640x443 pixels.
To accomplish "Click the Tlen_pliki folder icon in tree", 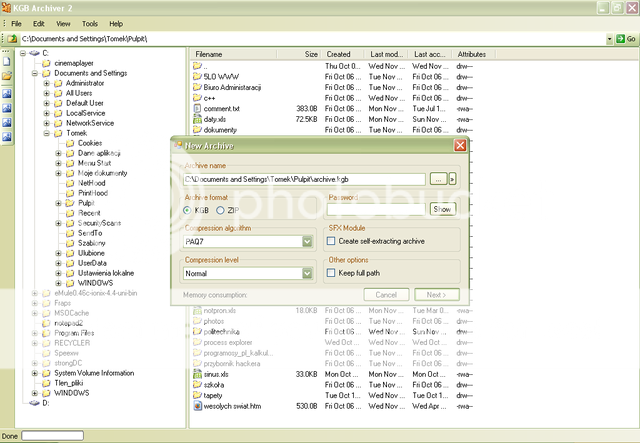I will 46,383.
